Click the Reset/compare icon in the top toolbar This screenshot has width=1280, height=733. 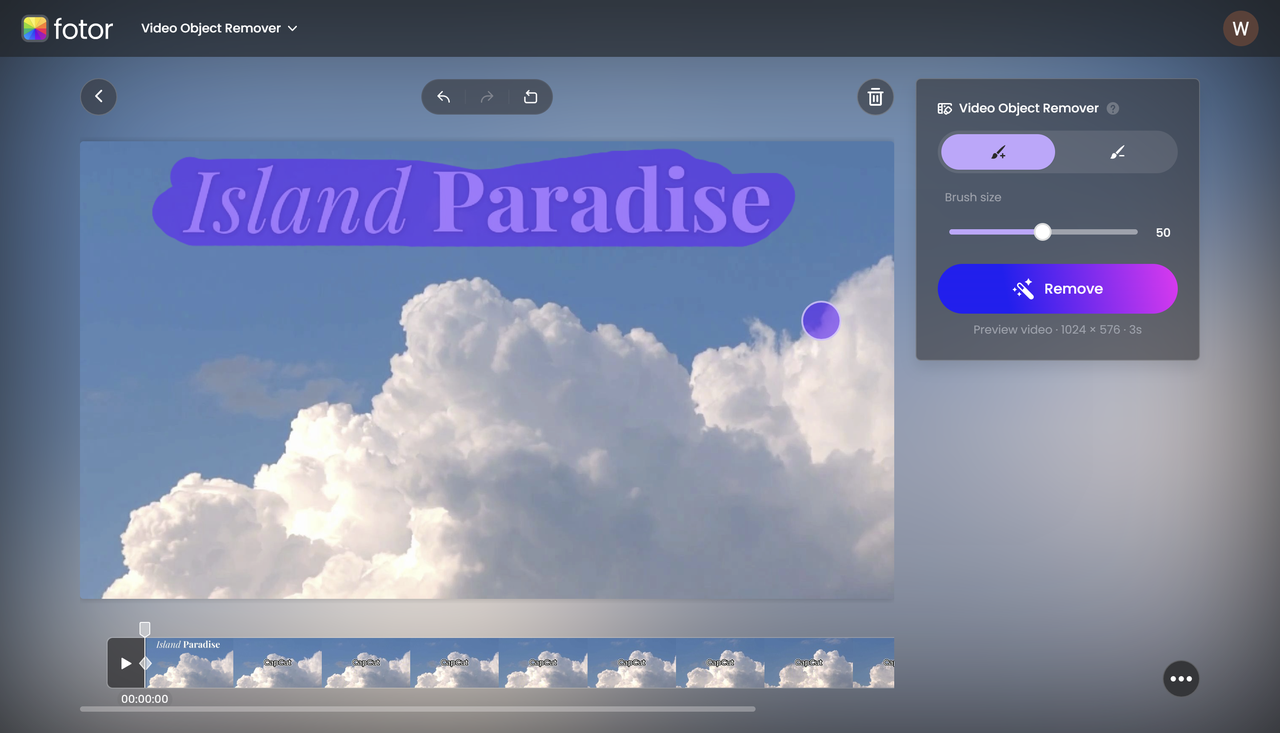pyautogui.click(x=530, y=96)
